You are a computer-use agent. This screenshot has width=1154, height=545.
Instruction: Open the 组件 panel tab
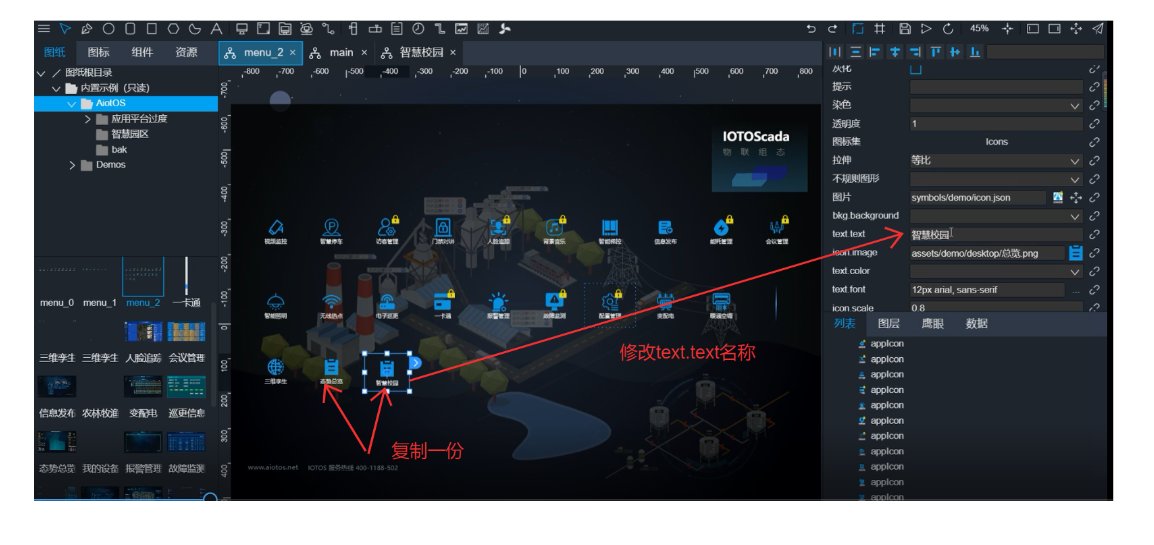[x=142, y=52]
